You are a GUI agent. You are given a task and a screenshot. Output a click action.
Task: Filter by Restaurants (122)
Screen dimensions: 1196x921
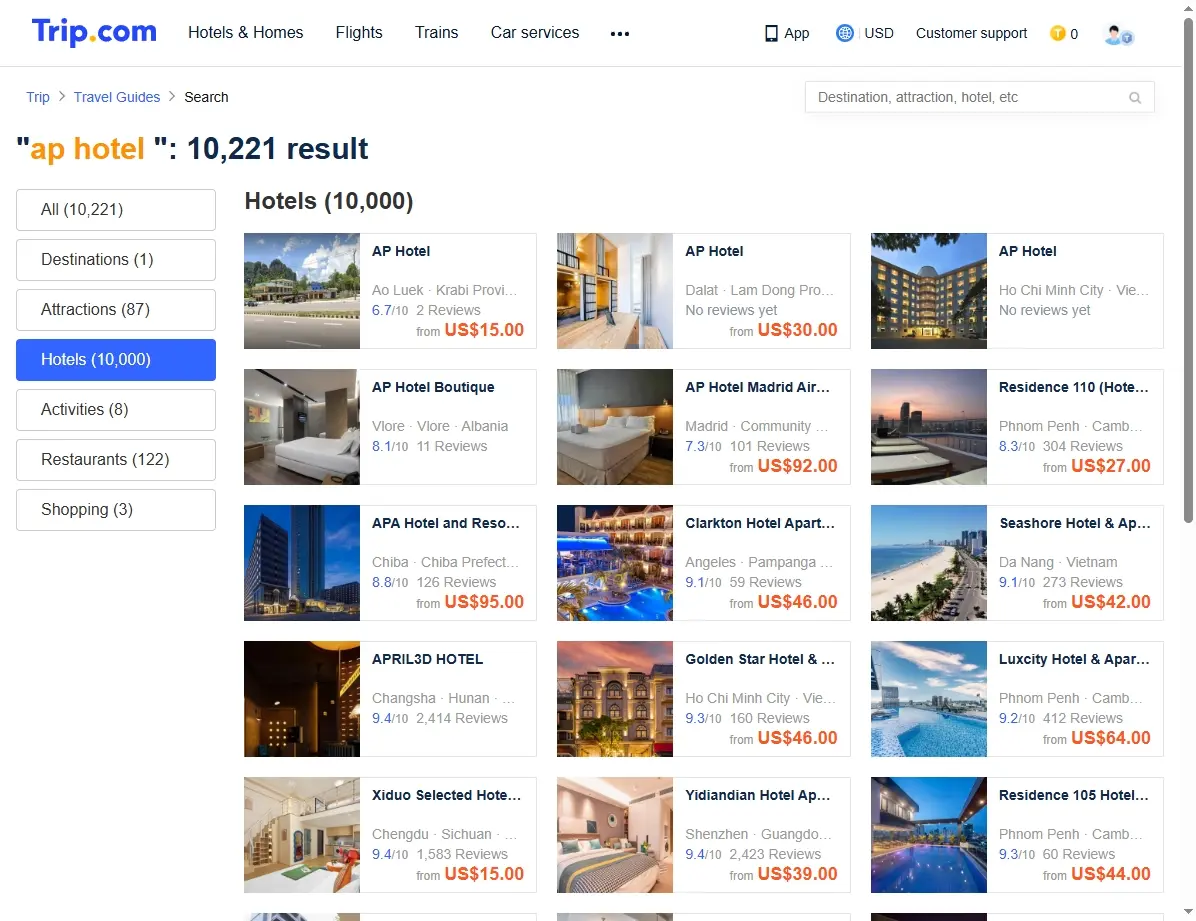pyautogui.click(x=116, y=459)
